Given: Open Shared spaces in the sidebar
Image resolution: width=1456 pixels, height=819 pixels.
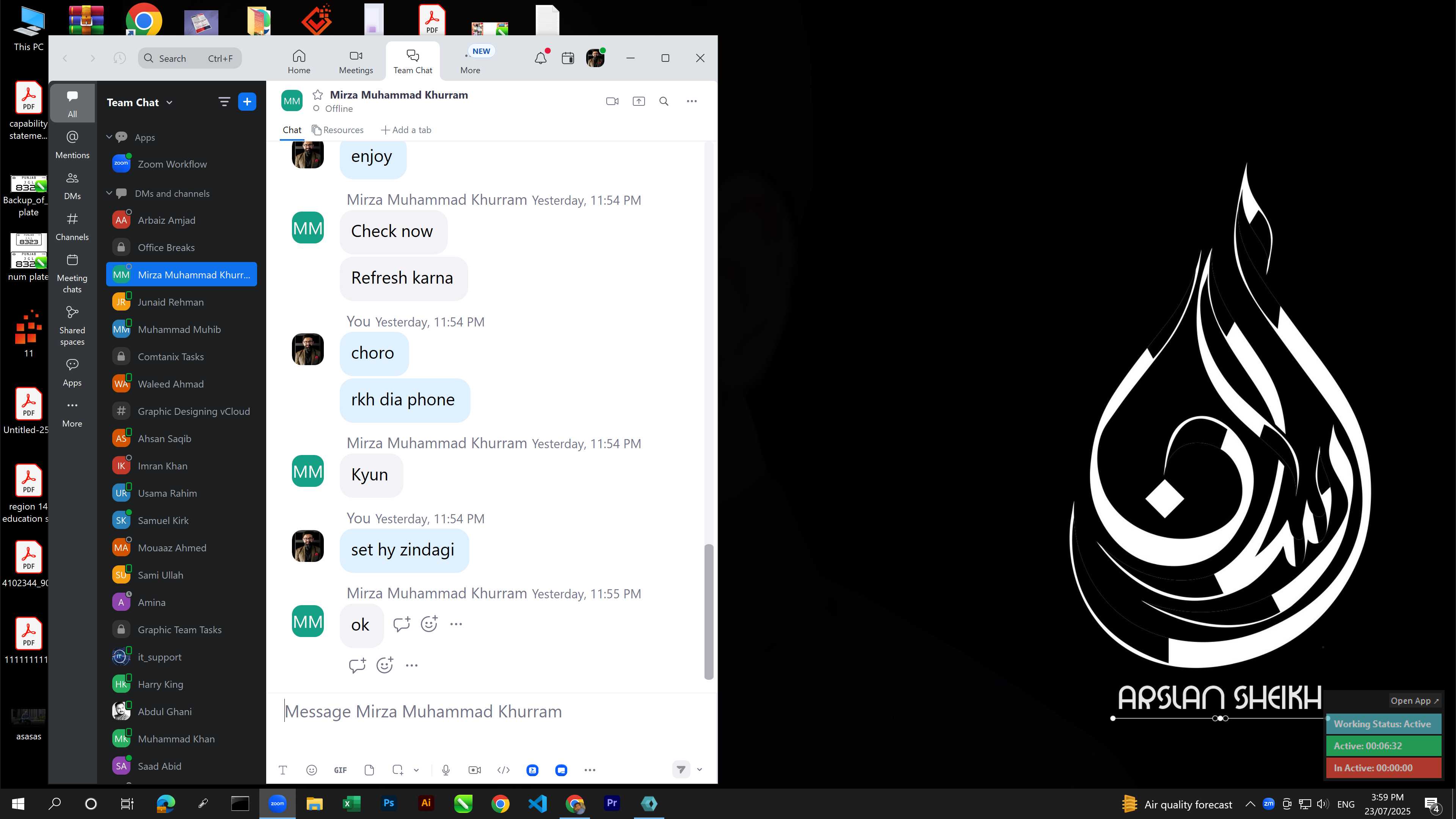Looking at the screenshot, I should coord(72,326).
